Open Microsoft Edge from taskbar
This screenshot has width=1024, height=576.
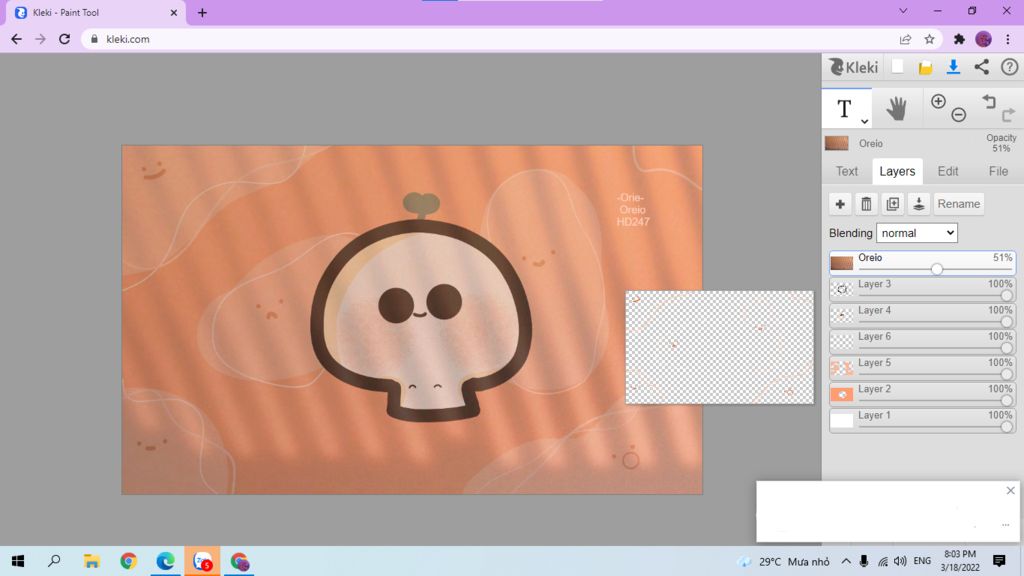coord(165,561)
